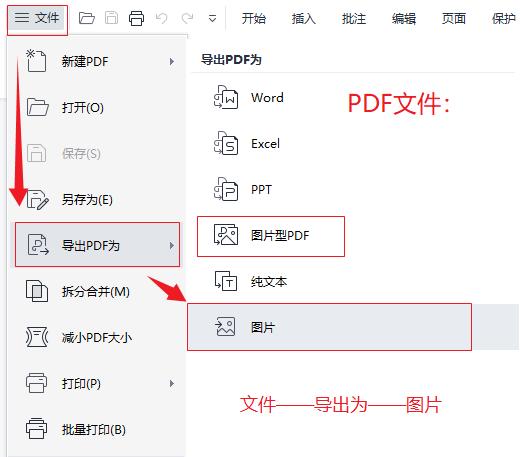520x457 pixels.
Task: Pick the PPT export icon
Action: pyautogui.click(x=226, y=189)
